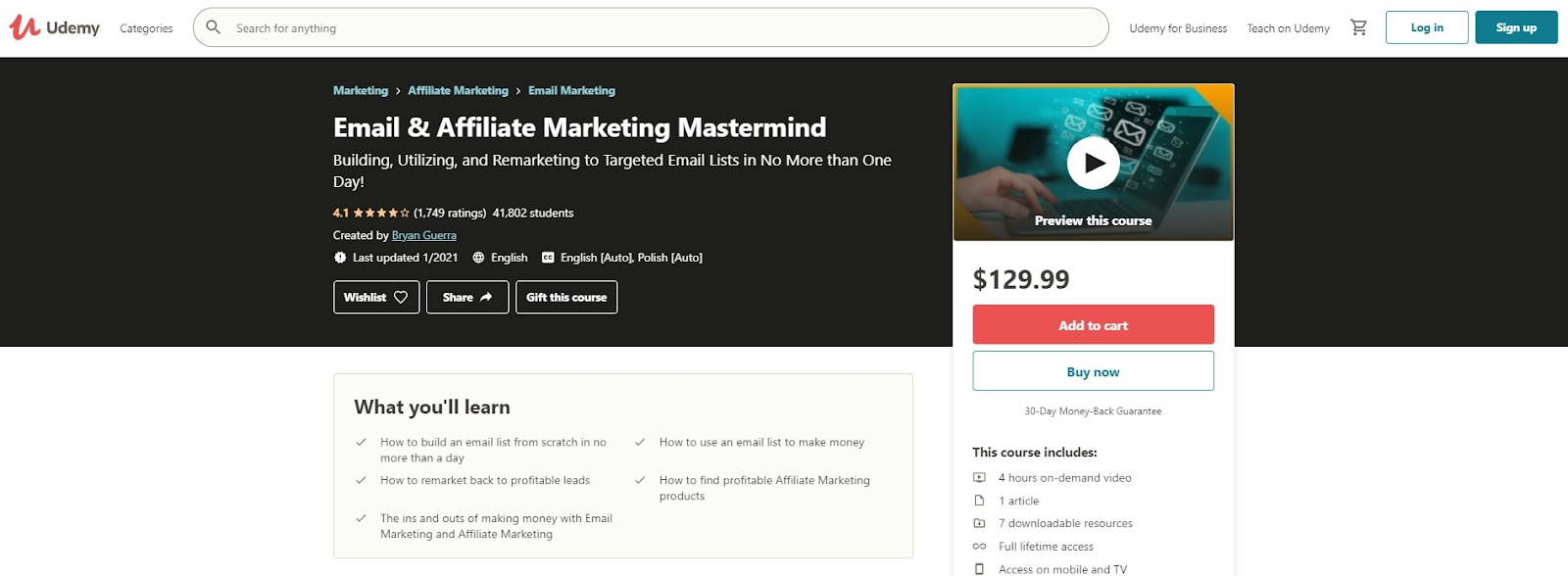Open the shopping cart
Image resolution: width=1568 pixels, height=576 pixels.
coord(1358,27)
